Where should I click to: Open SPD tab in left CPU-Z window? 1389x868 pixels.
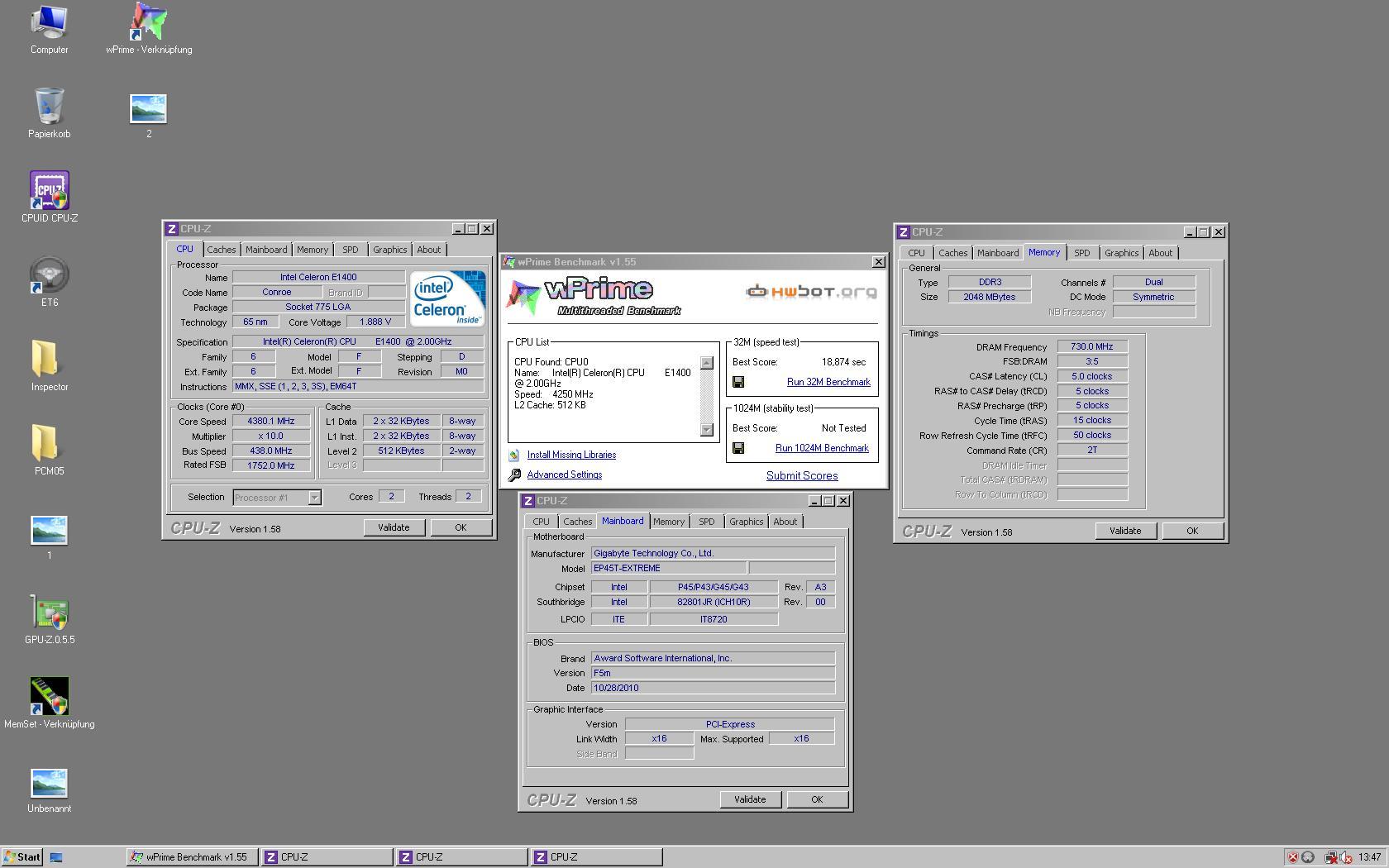pos(351,250)
